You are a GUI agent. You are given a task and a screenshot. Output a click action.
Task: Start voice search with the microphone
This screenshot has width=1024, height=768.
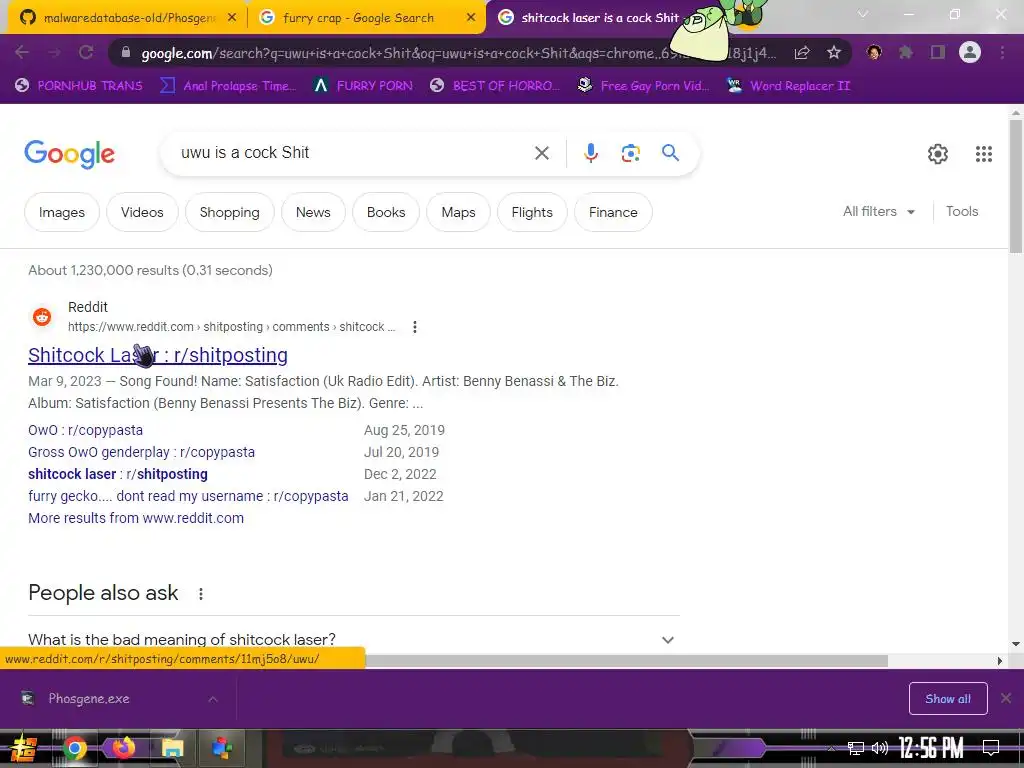click(x=590, y=153)
